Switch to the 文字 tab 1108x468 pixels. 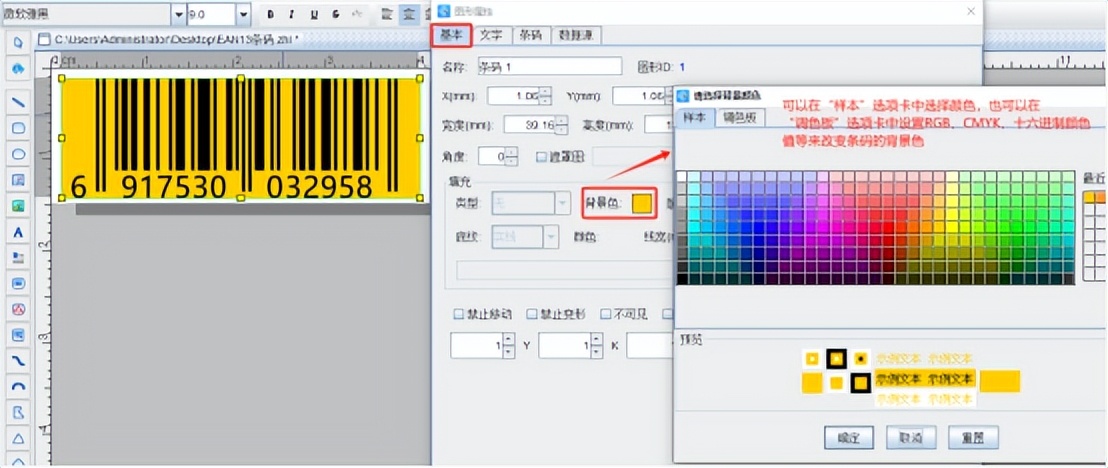490,34
